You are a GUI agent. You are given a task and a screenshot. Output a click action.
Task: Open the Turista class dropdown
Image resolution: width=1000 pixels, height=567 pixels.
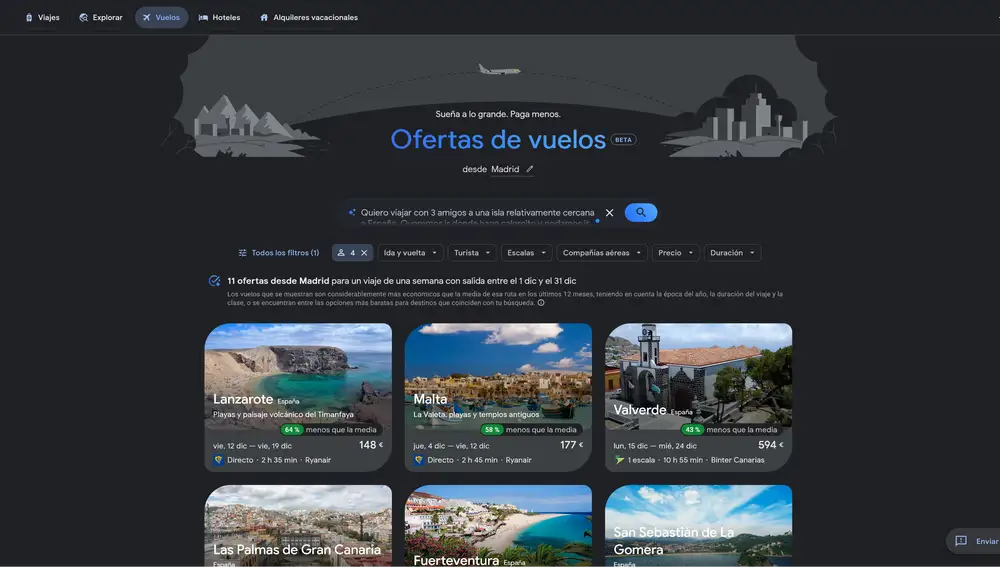tap(472, 253)
